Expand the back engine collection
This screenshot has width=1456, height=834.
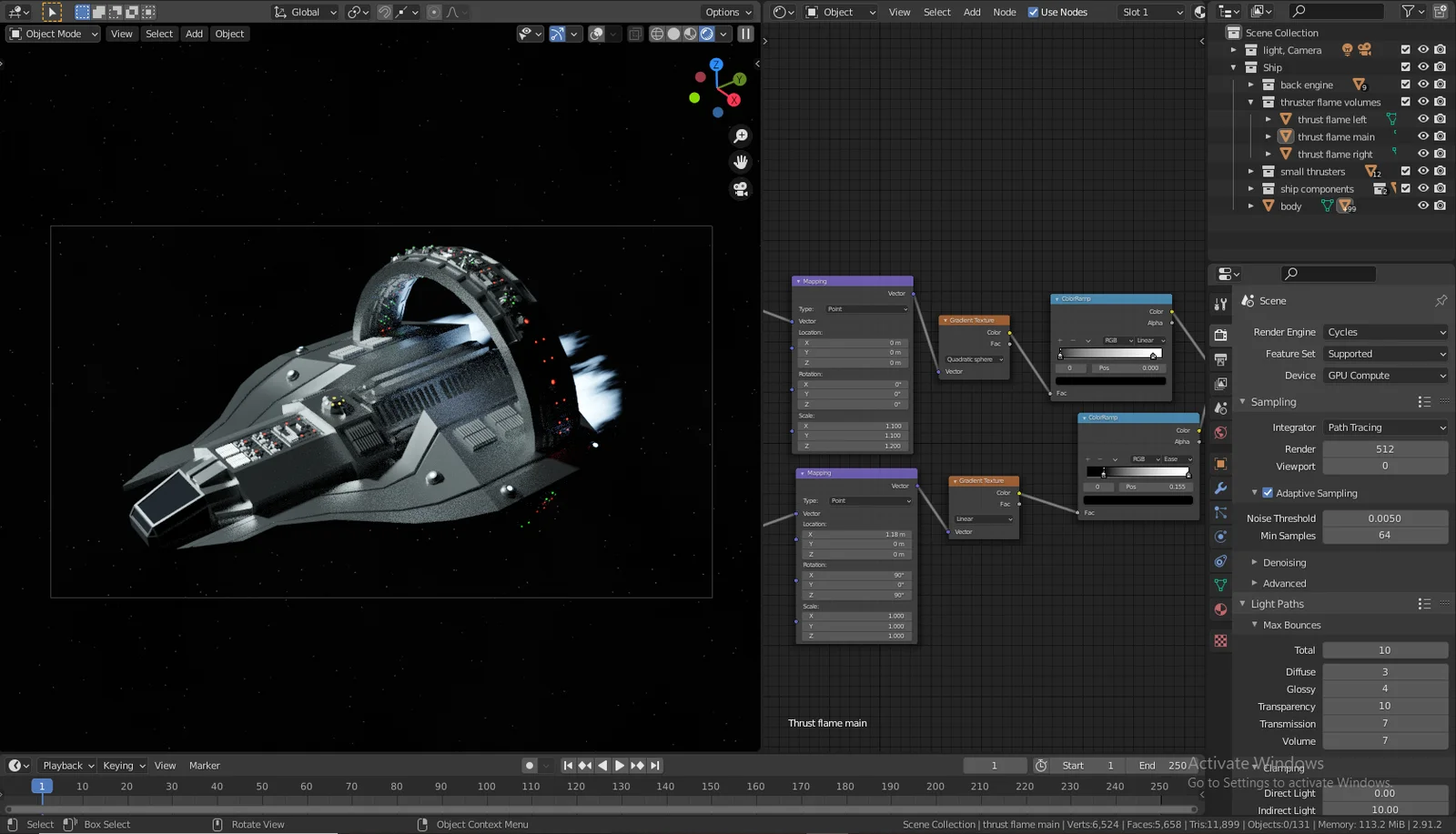(1251, 84)
